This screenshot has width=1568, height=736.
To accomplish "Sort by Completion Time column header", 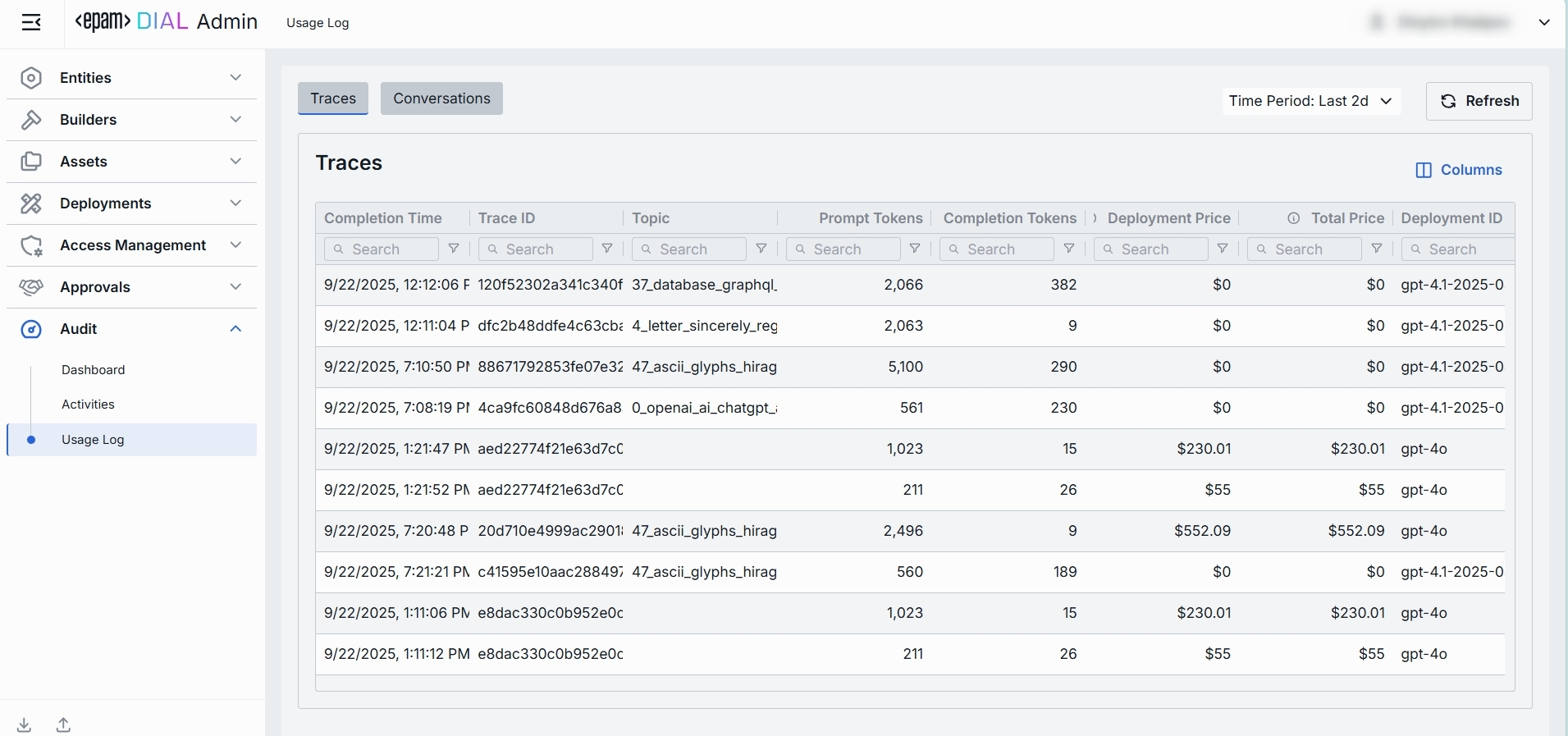I will (x=383, y=218).
